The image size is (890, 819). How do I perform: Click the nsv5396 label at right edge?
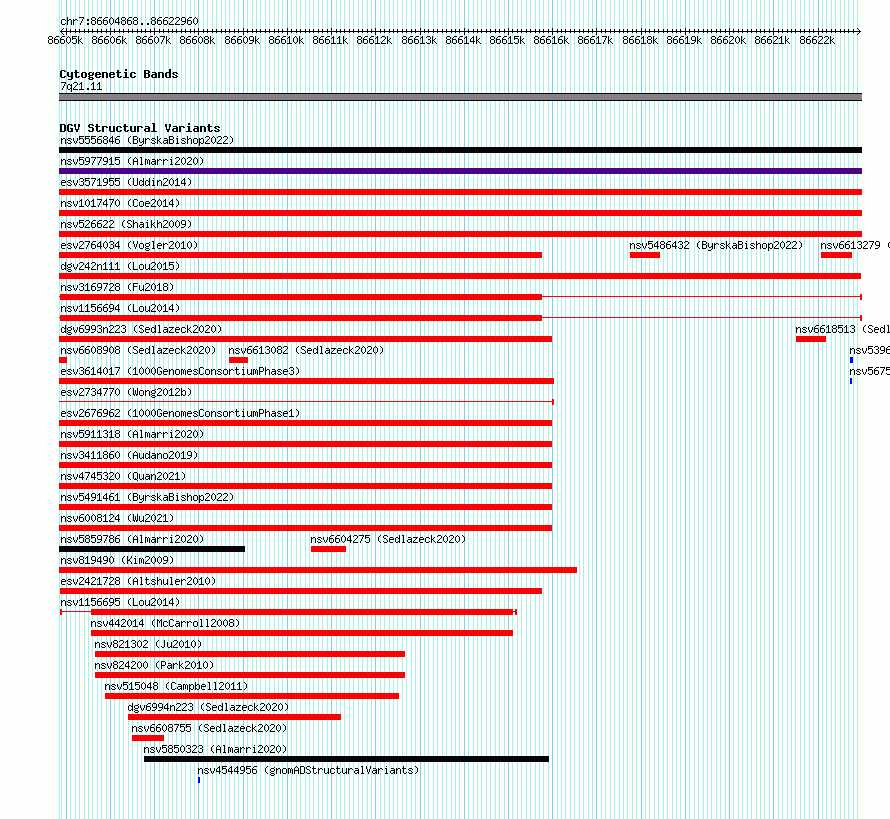(870, 350)
